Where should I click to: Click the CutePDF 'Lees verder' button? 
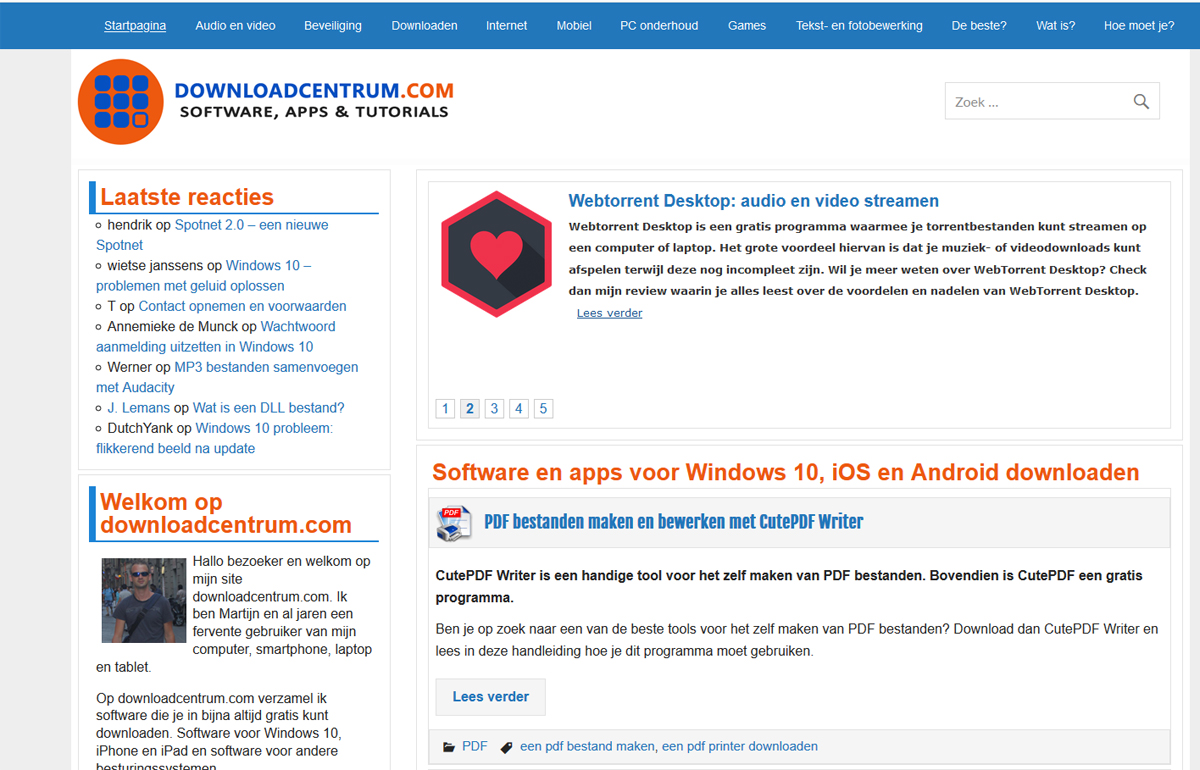(491, 697)
